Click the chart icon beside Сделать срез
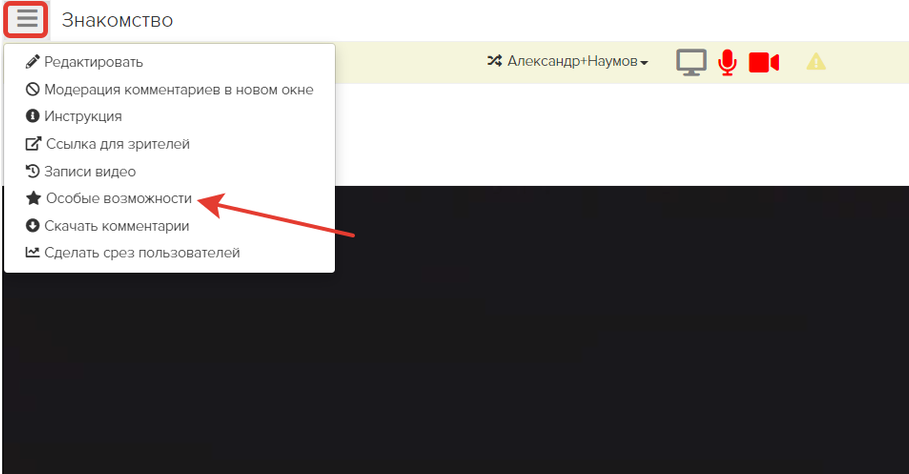Screen dimensions: 909x474 coord(32,253)
